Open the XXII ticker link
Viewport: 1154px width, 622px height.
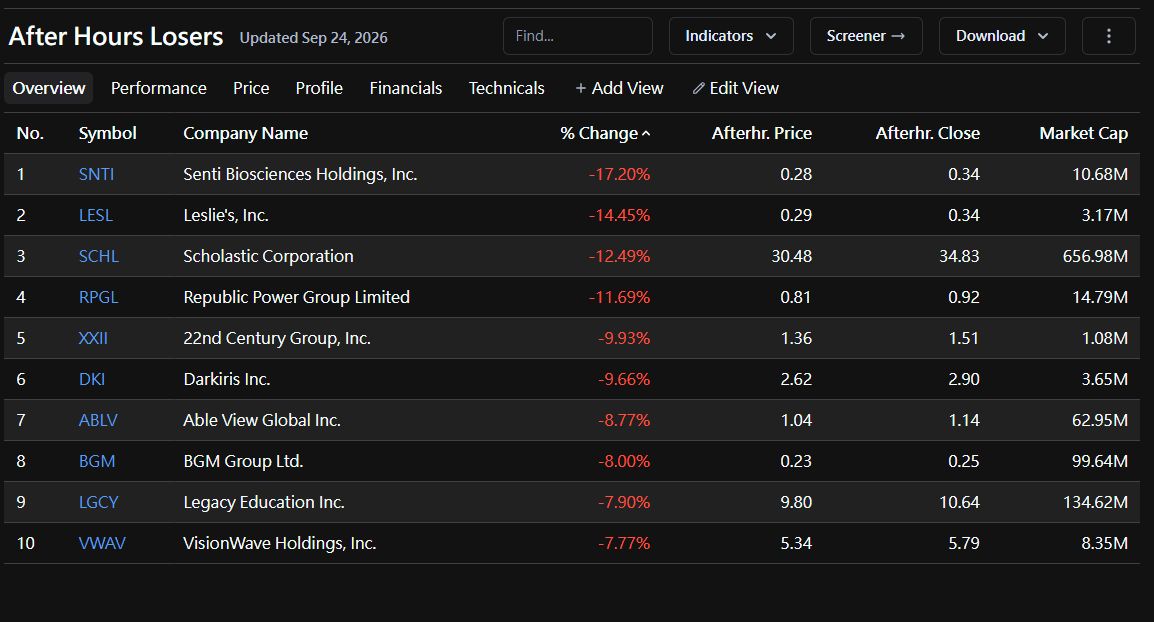tap(93, 339)
